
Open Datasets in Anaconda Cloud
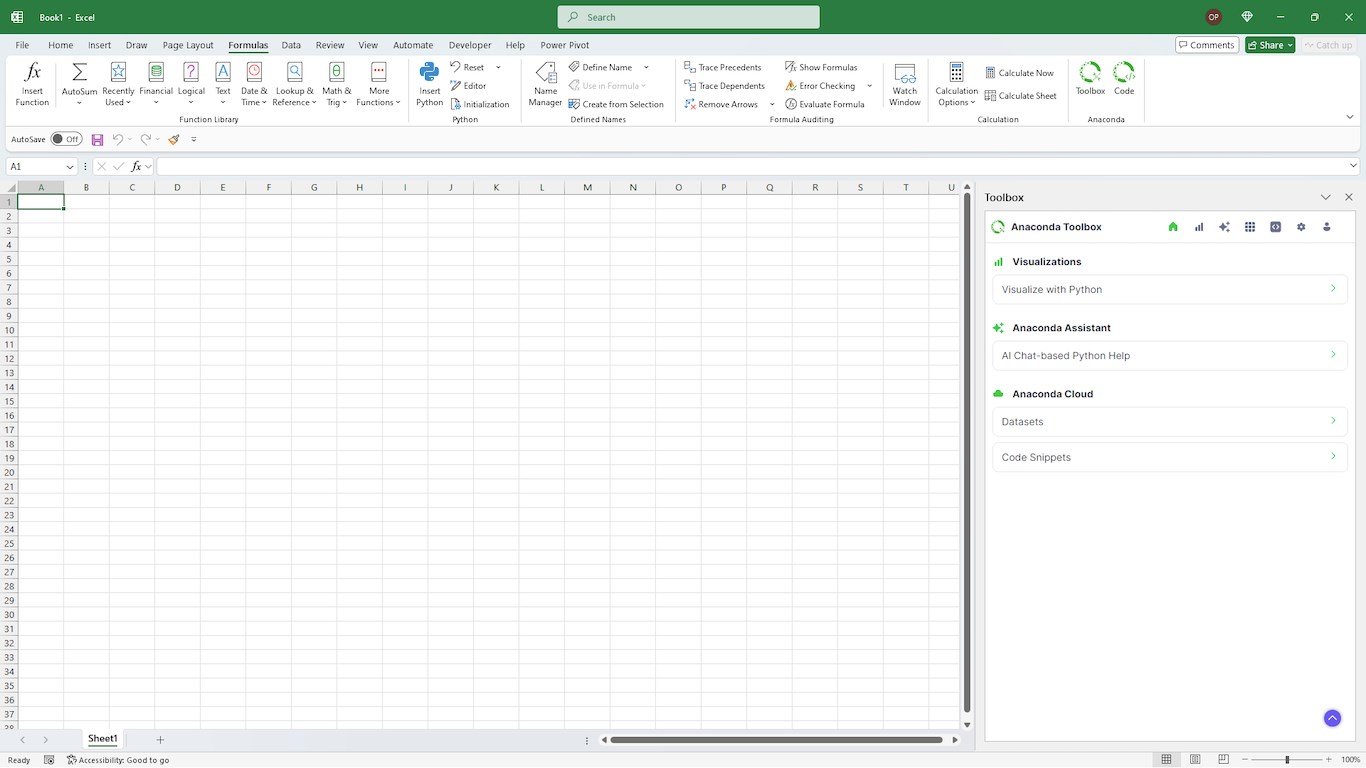[1170, 422]
